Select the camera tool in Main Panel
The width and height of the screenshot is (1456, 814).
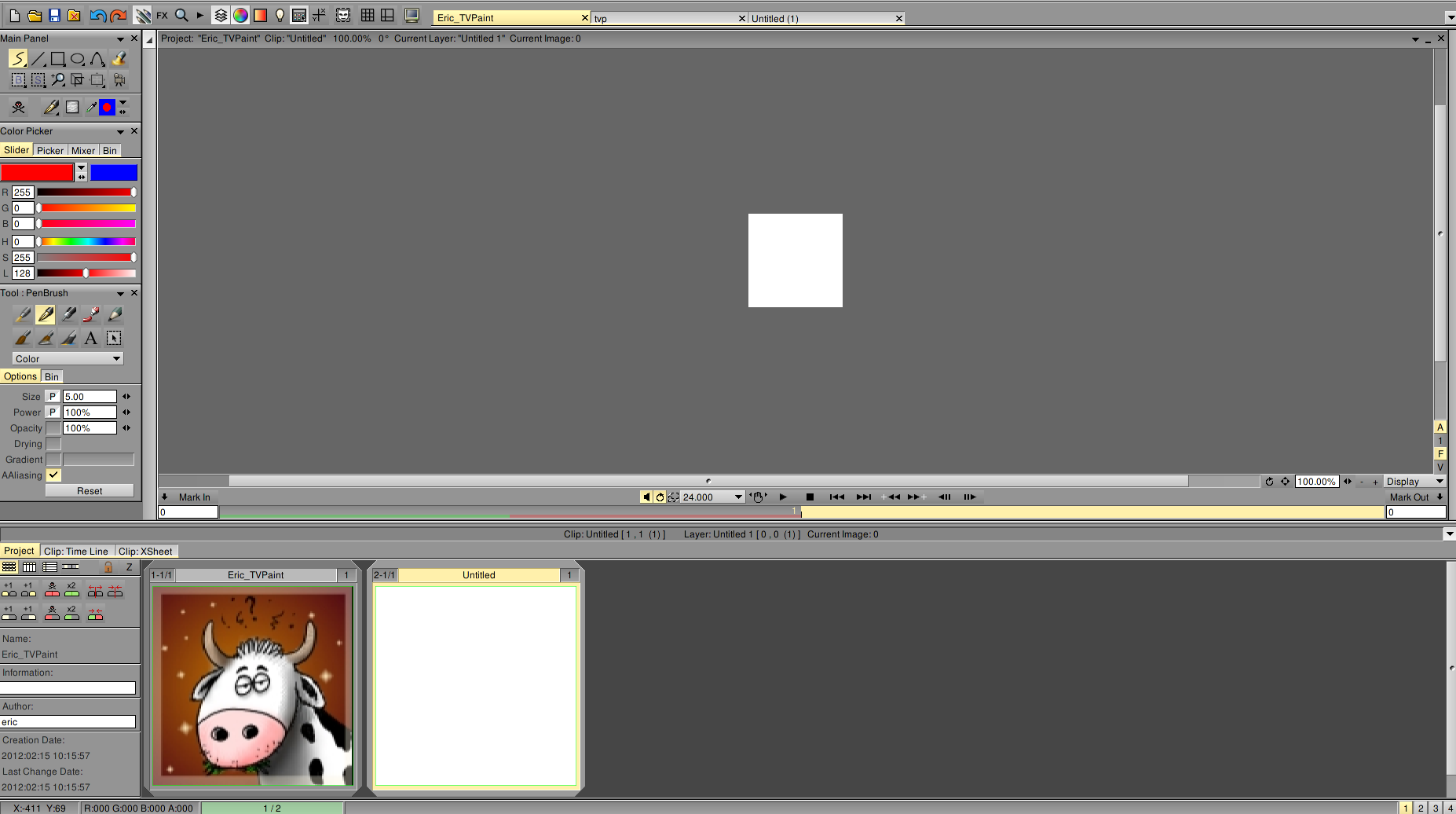coord(119,79)
